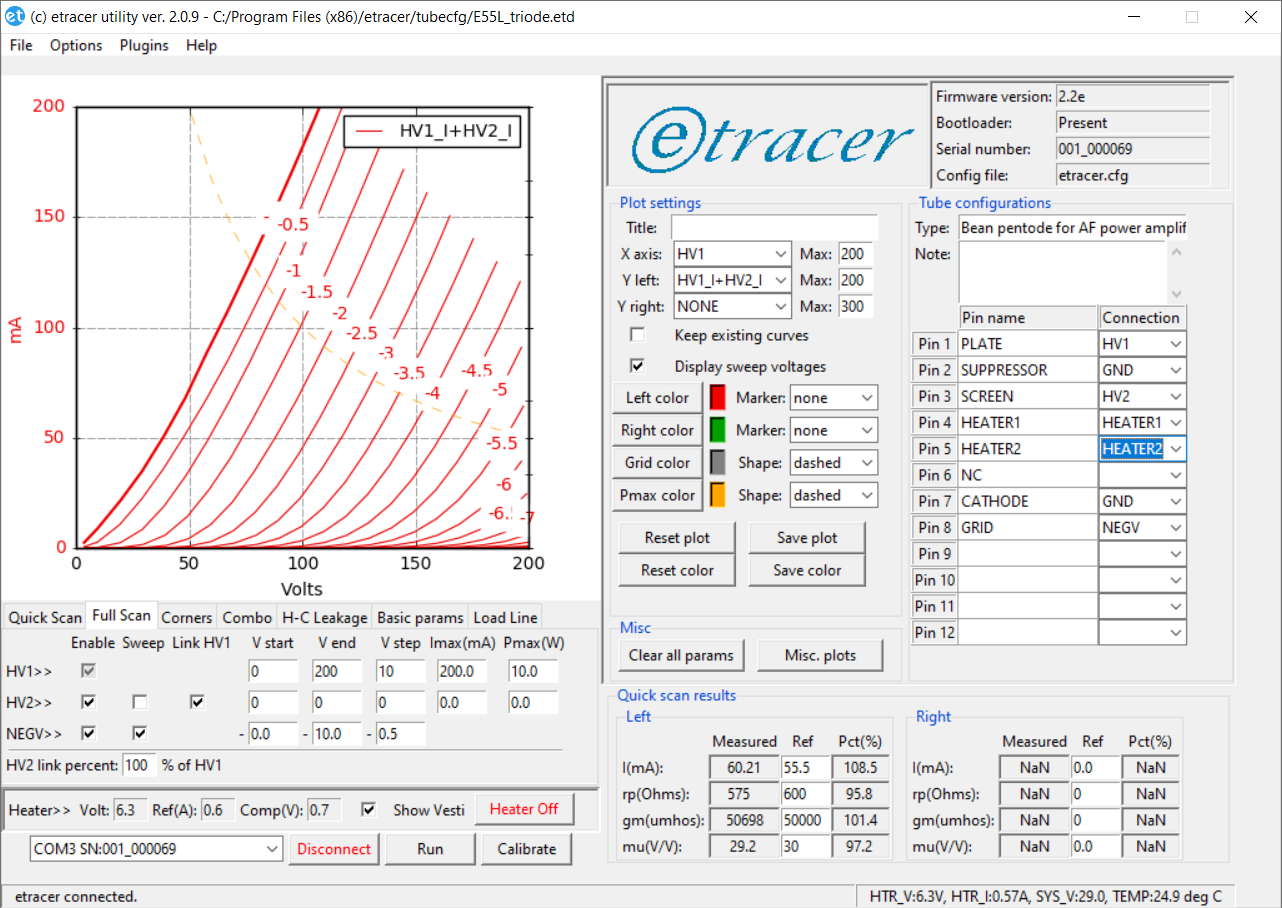Open the X axis dropdown
This screenshot has width=1282, height=908.
point(733,254)
